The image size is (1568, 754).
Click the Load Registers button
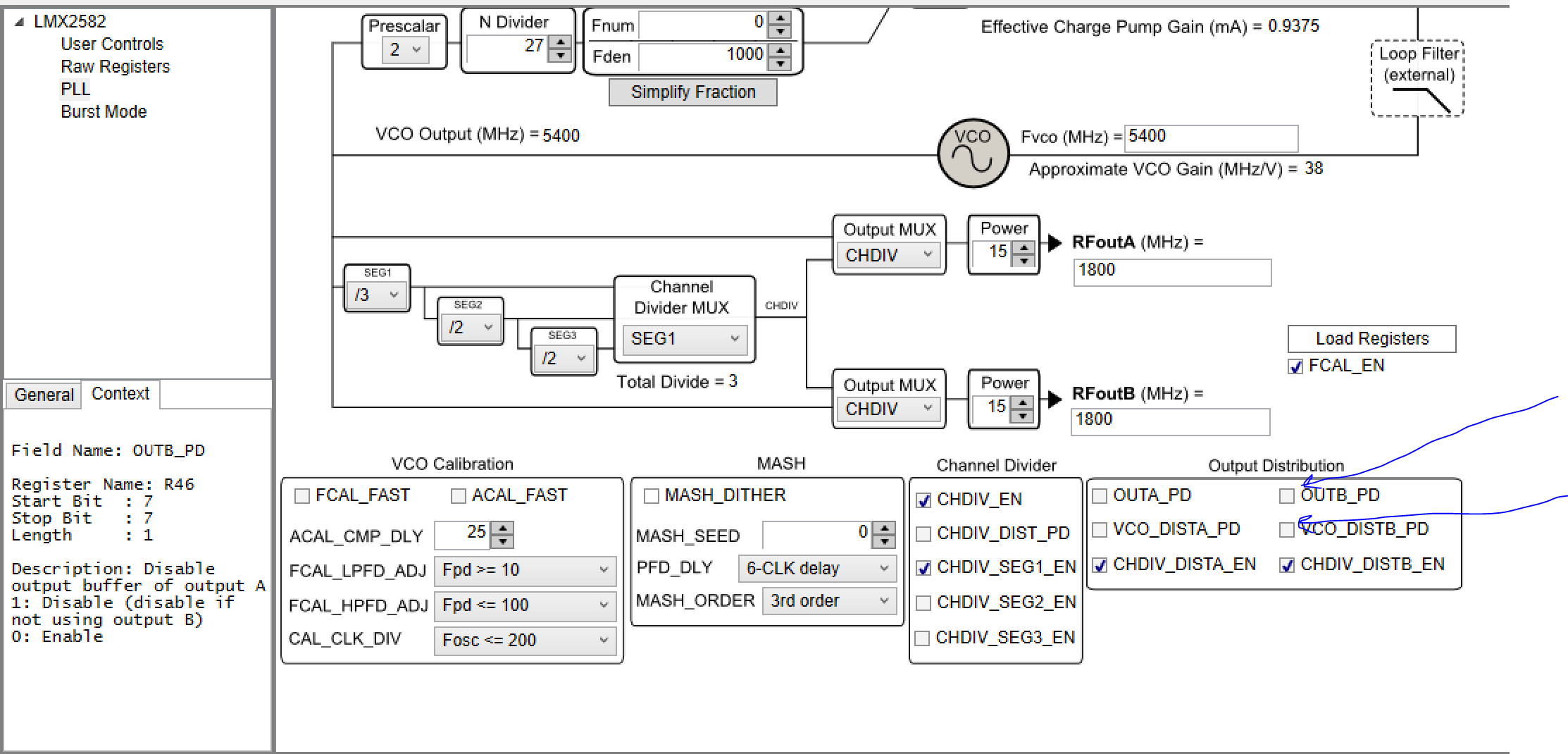1372,339
